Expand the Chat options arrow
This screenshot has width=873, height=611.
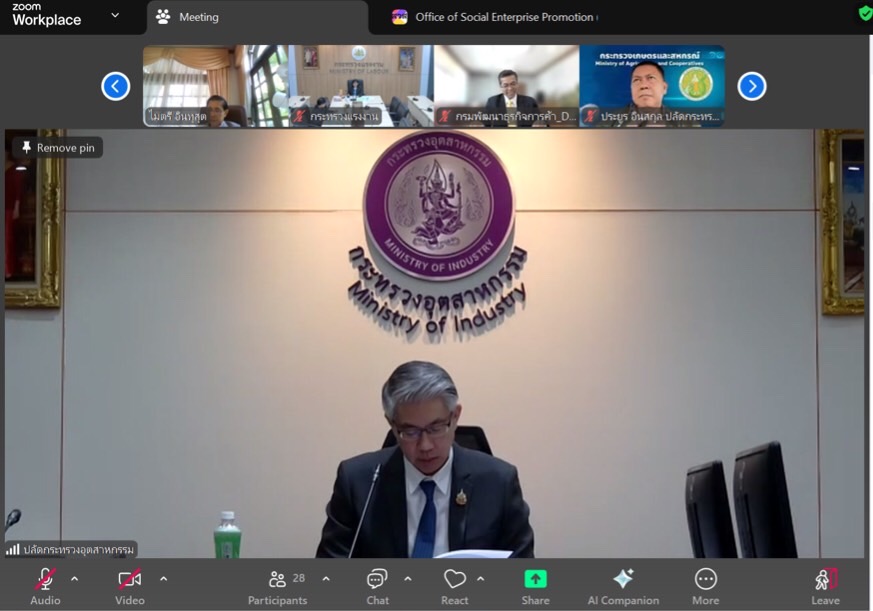(408, 579)
